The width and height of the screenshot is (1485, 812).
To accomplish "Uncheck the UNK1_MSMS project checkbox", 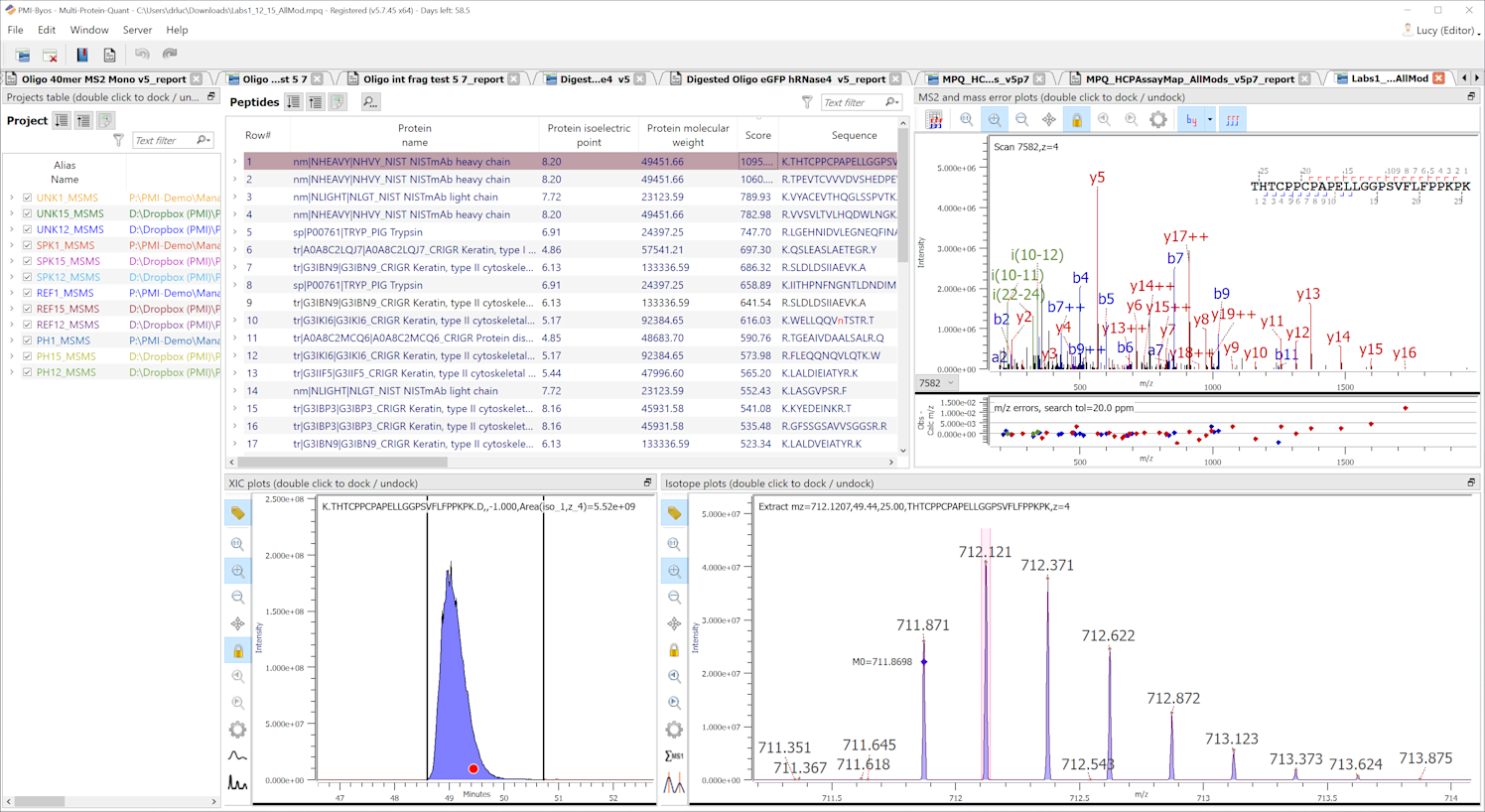I will coord(28,198).
